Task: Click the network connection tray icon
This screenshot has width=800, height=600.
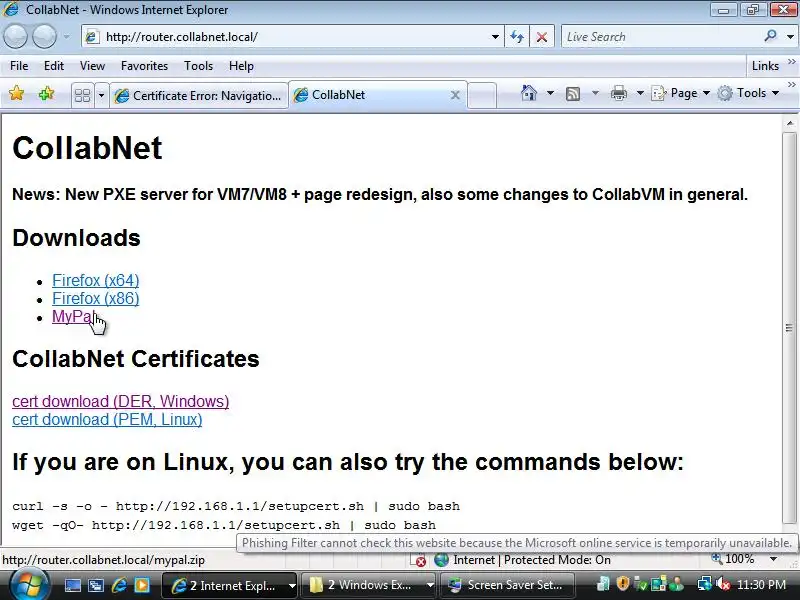Action: [x=705, y=584]
